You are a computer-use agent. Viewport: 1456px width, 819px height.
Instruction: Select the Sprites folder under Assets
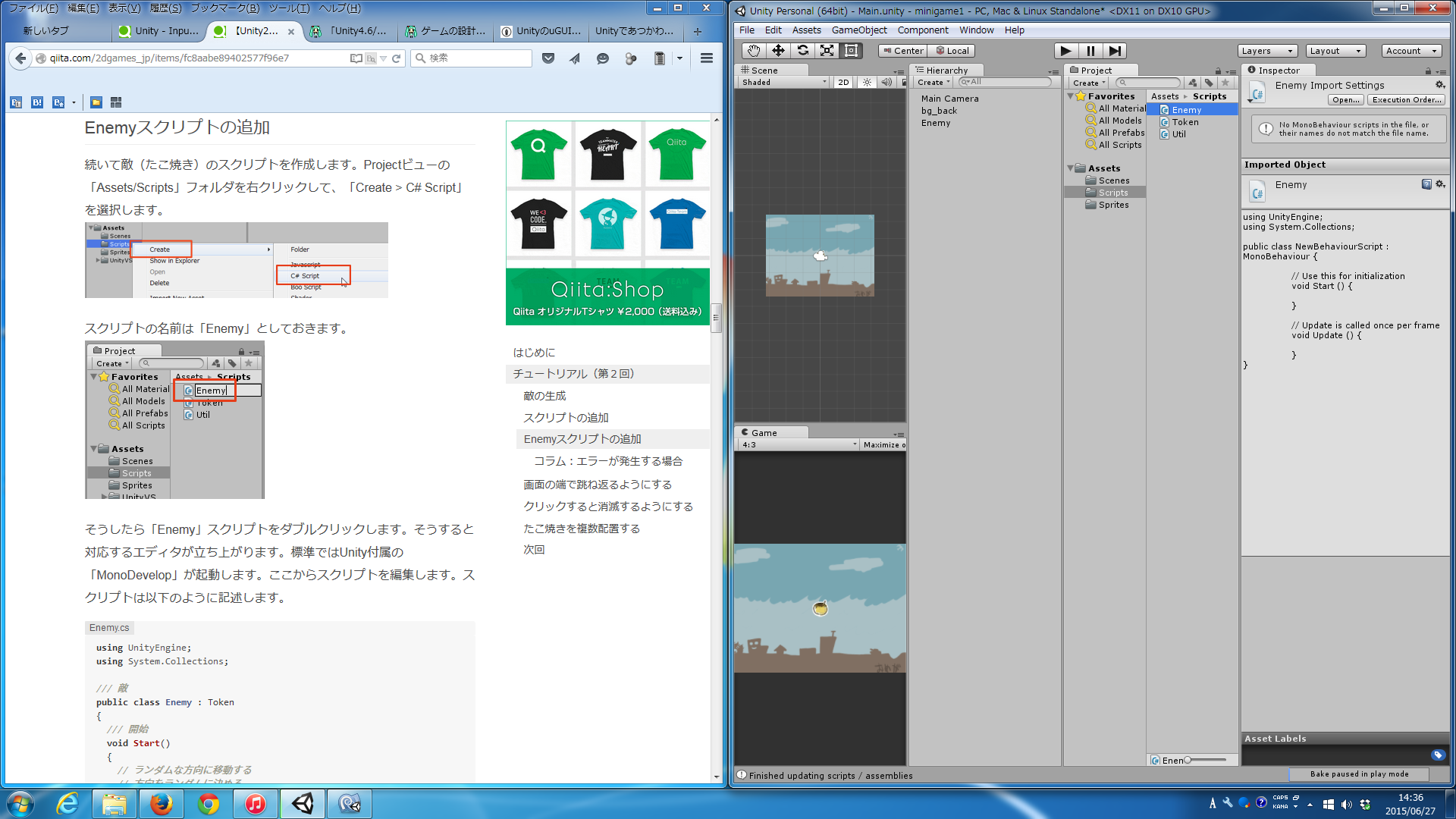[1113, 205]
